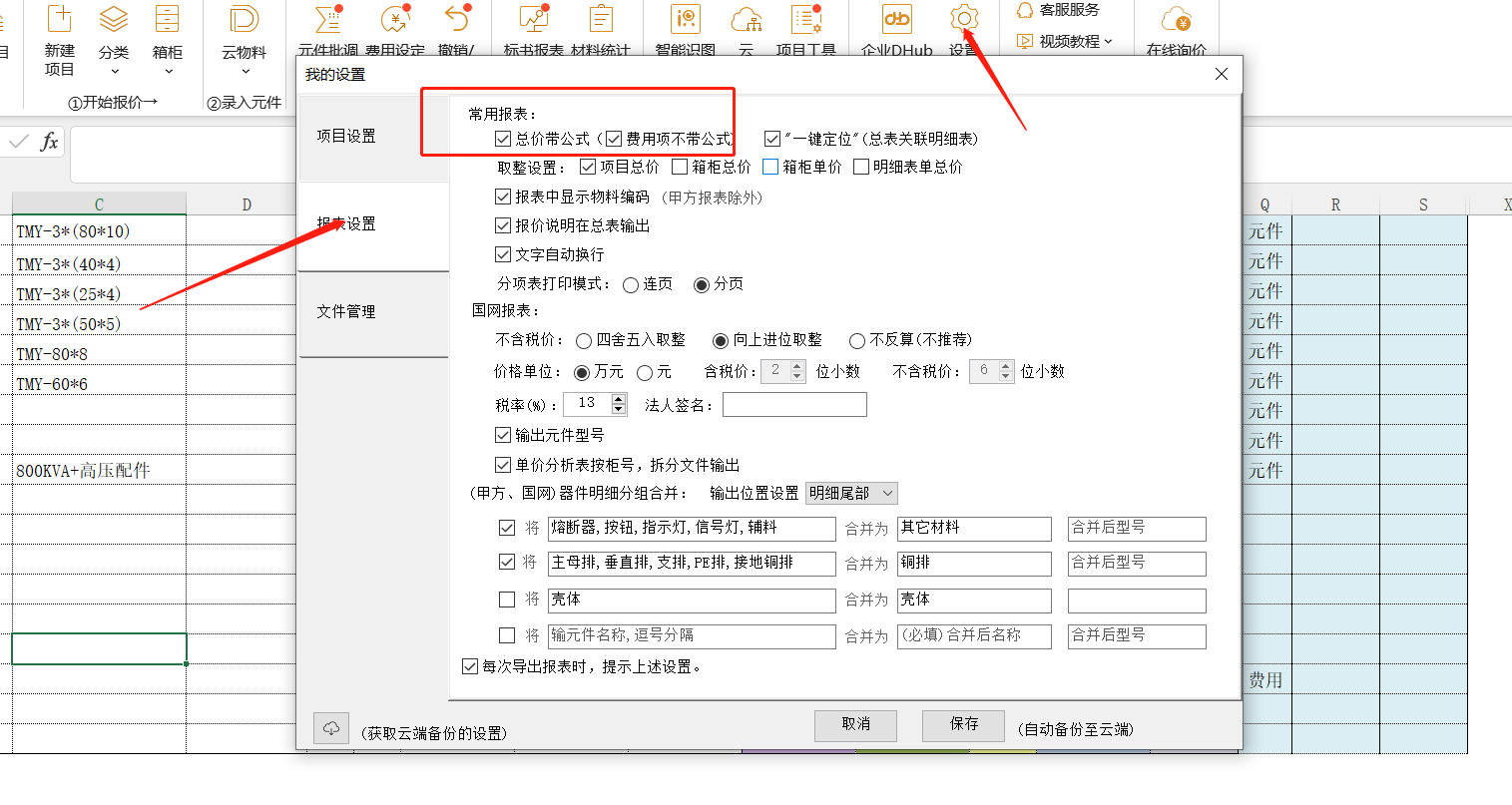
Task: Toggle 报表中显示物料编码 checkbox
Action: pyautogui.click(x=503, y=198)
